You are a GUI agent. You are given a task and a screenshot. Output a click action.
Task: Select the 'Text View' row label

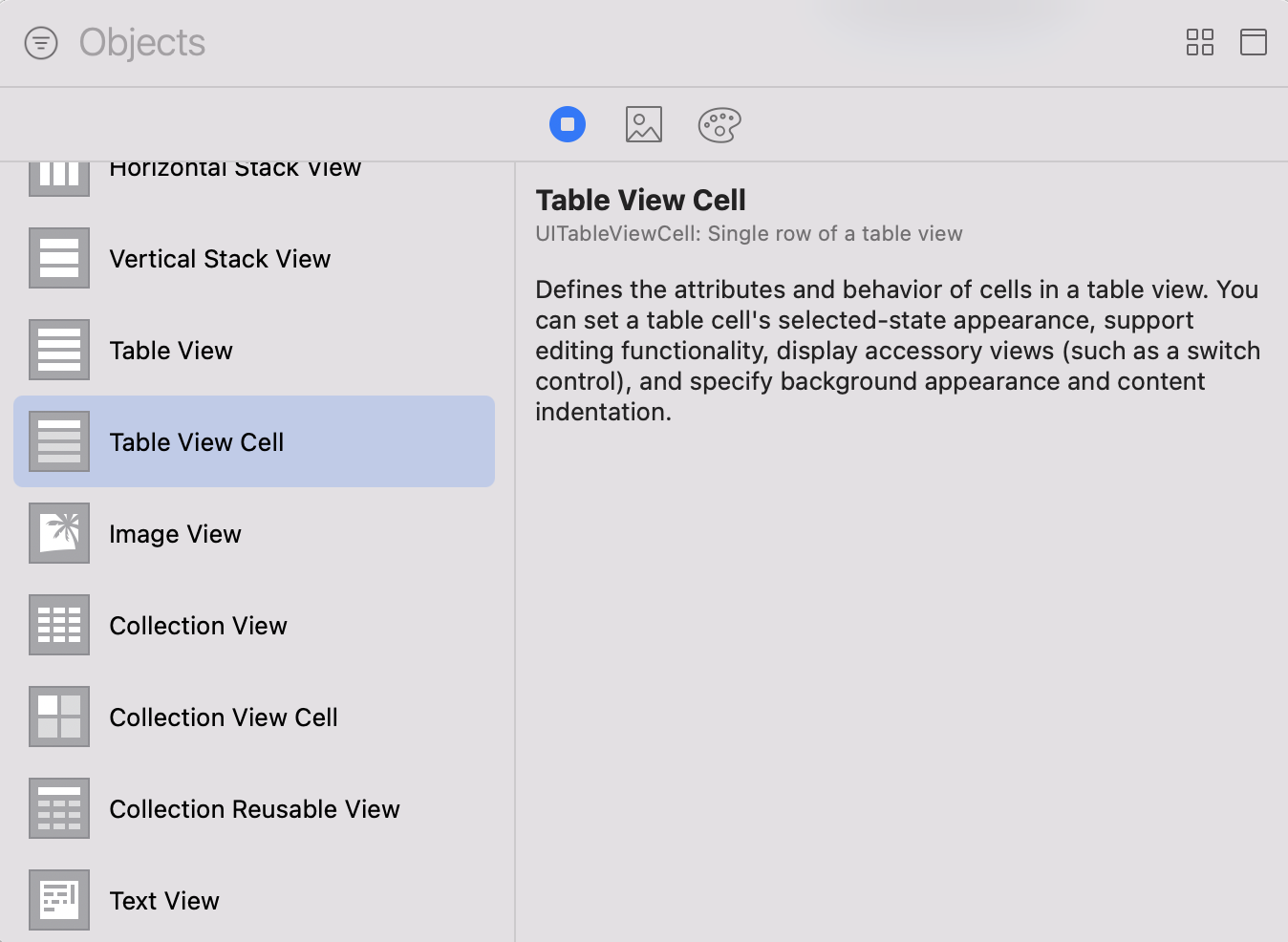[x=164, y=901]
